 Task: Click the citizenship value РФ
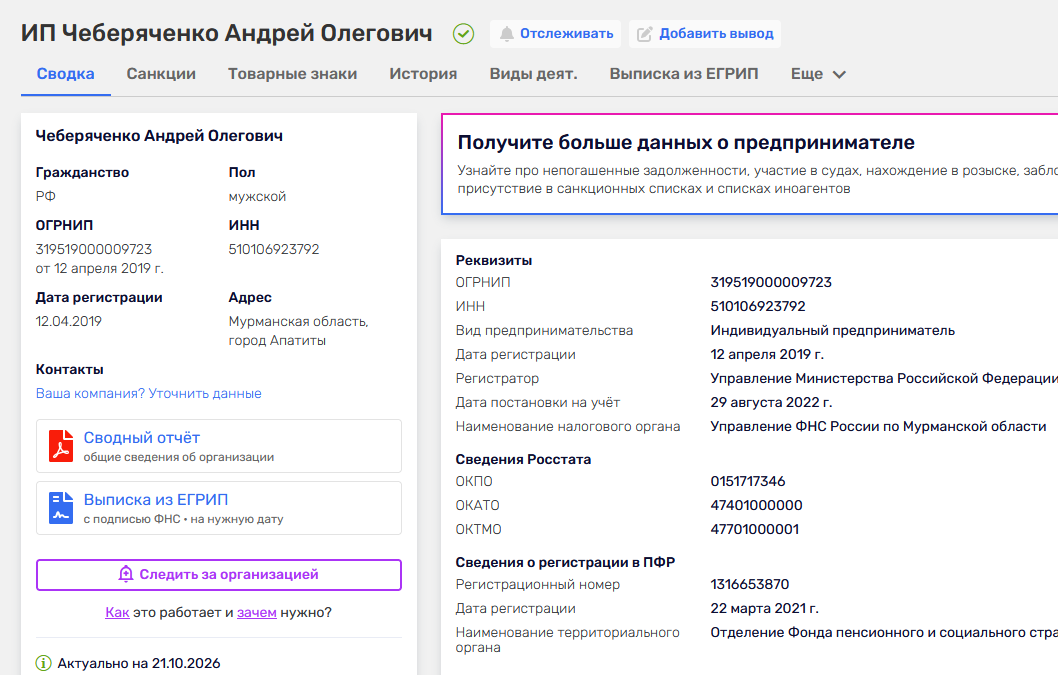click(46, 196)
